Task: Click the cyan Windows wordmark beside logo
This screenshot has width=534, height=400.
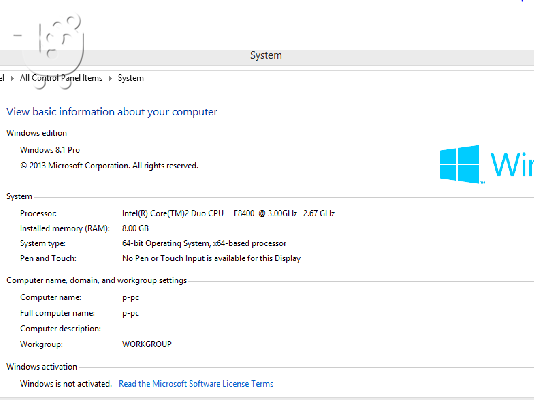Action: point(512,165)
